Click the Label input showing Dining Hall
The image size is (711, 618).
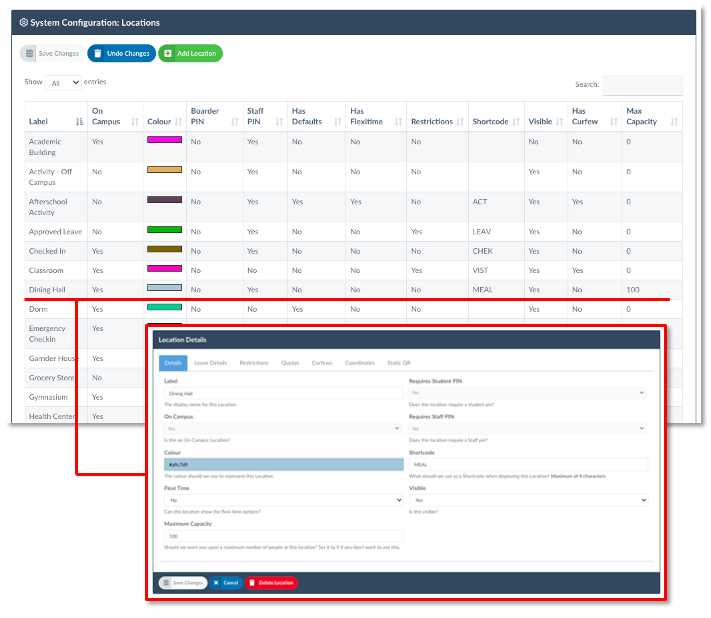(283, 393)
